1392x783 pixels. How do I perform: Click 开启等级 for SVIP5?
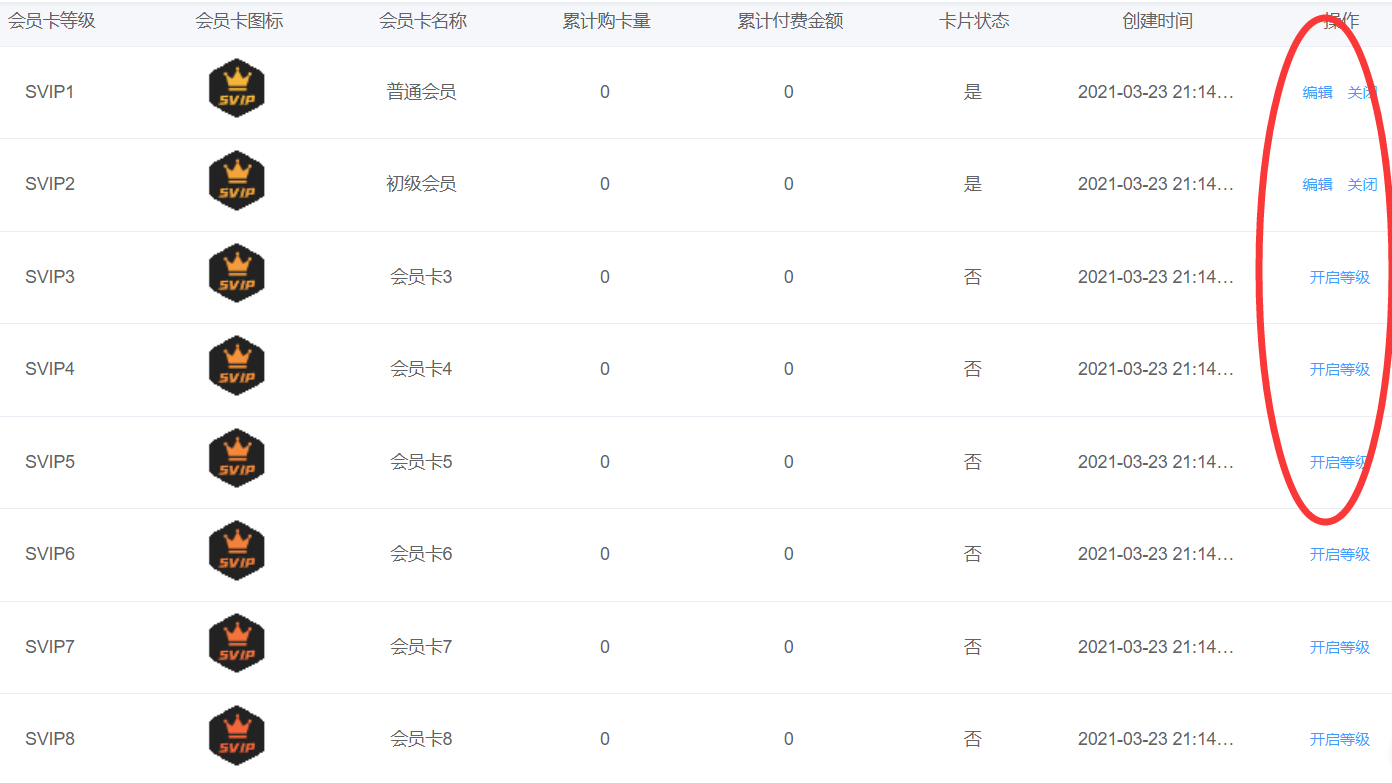(1340, 462)
